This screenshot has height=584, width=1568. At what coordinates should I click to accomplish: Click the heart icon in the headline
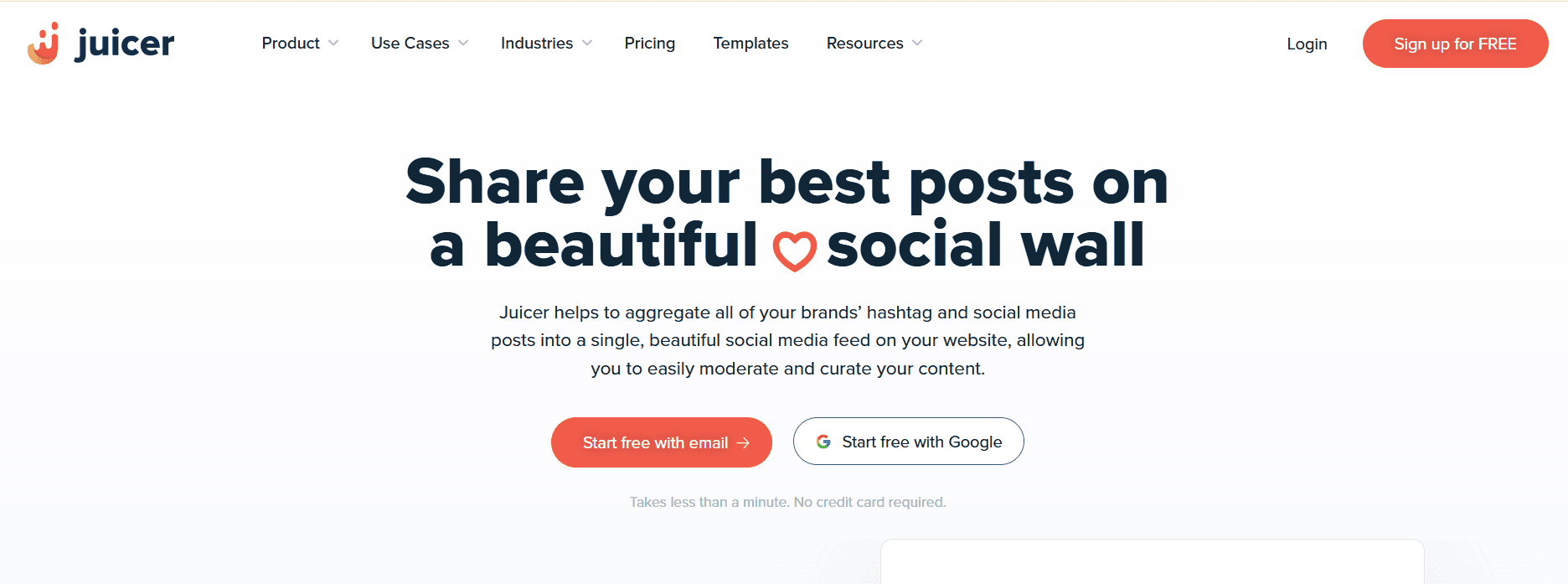coord(794,251)
